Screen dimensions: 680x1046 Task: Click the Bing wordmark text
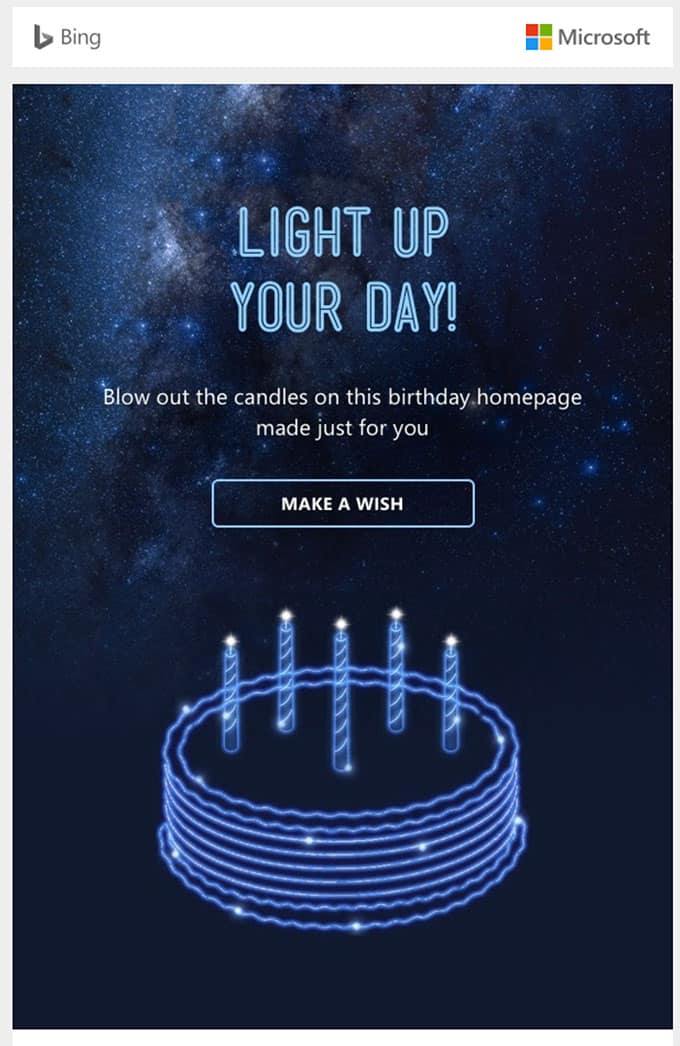[81, 37]
